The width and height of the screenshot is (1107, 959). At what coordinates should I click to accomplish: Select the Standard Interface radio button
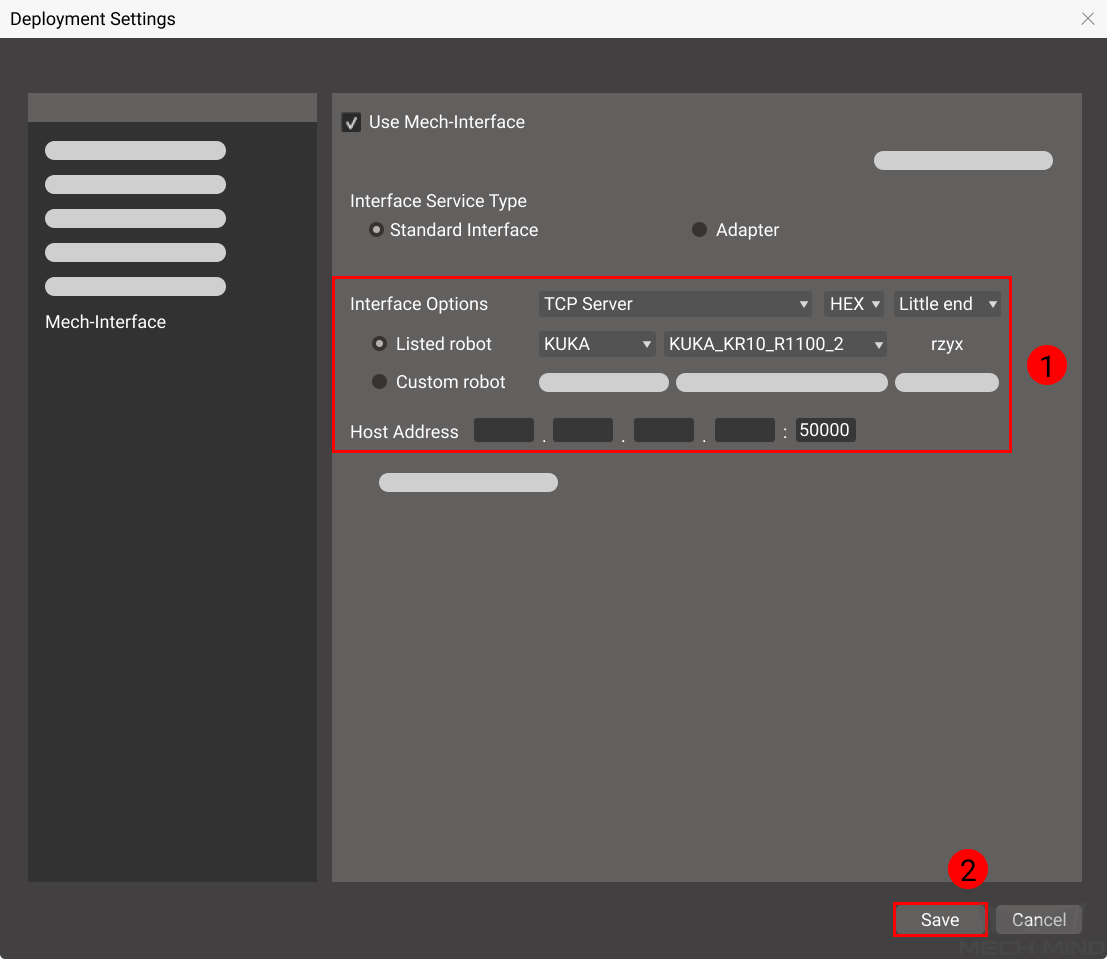(376, 230)
